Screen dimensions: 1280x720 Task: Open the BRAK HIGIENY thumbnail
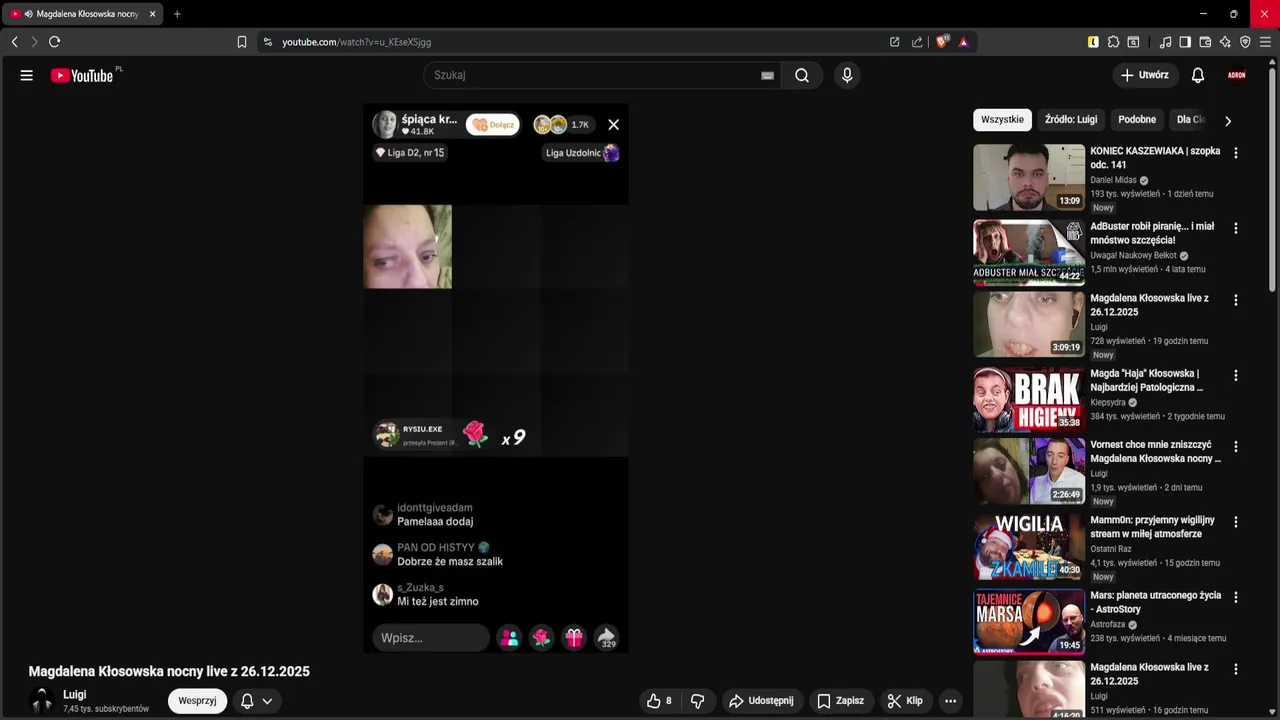1029,400
